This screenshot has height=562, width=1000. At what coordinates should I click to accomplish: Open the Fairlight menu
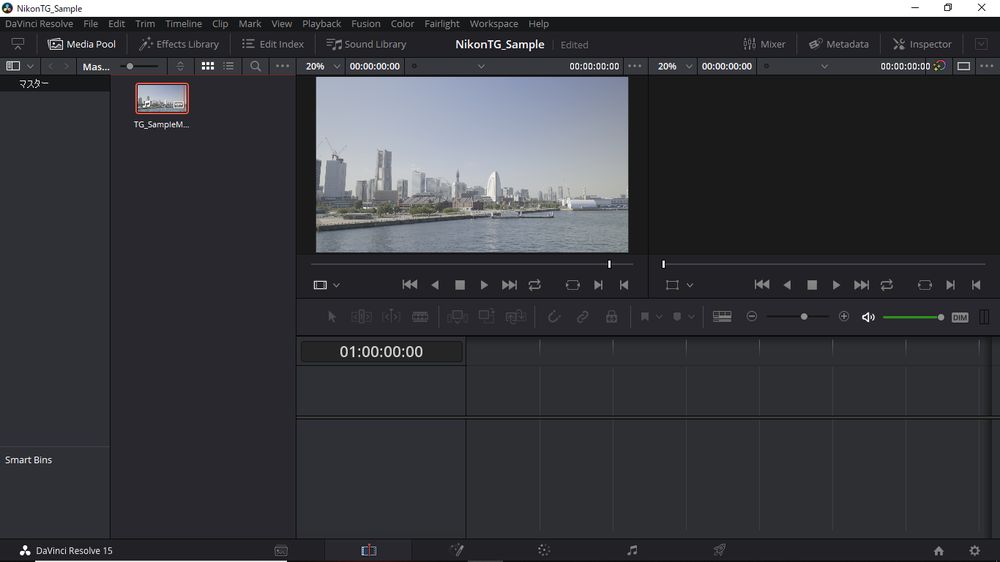point(442,24)
